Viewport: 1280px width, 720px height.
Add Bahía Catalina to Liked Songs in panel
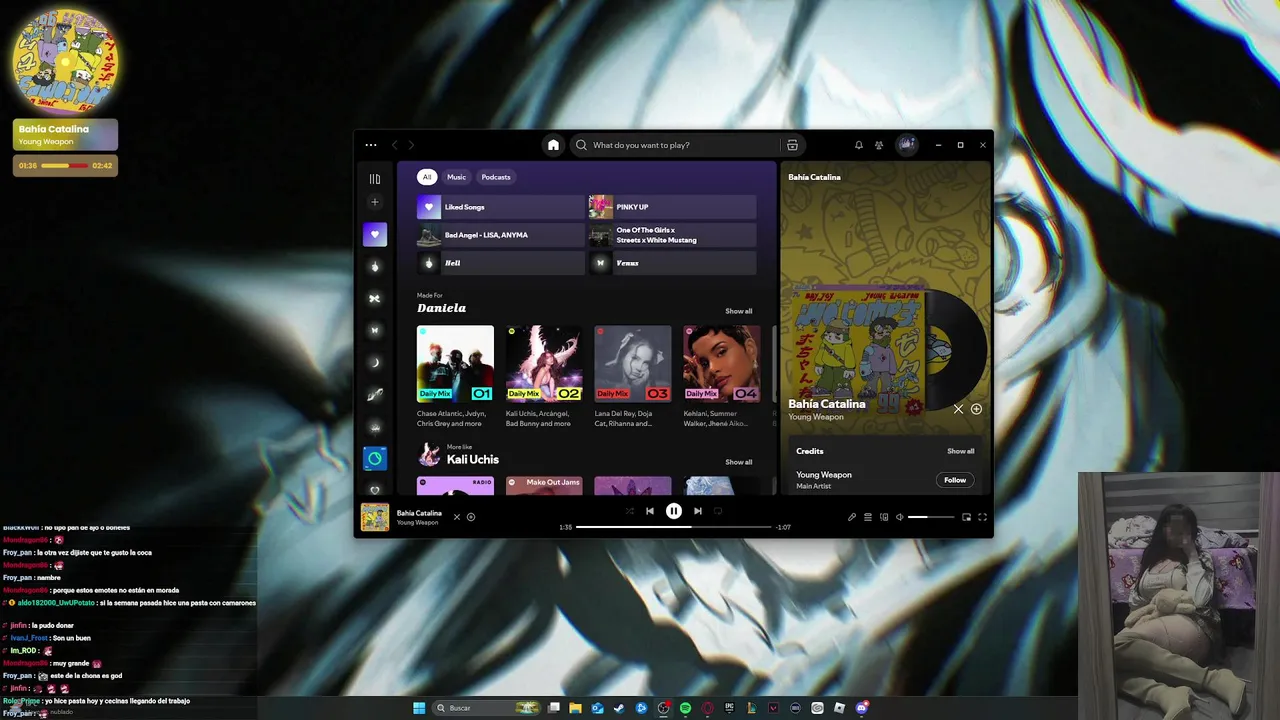pos(976,409)
